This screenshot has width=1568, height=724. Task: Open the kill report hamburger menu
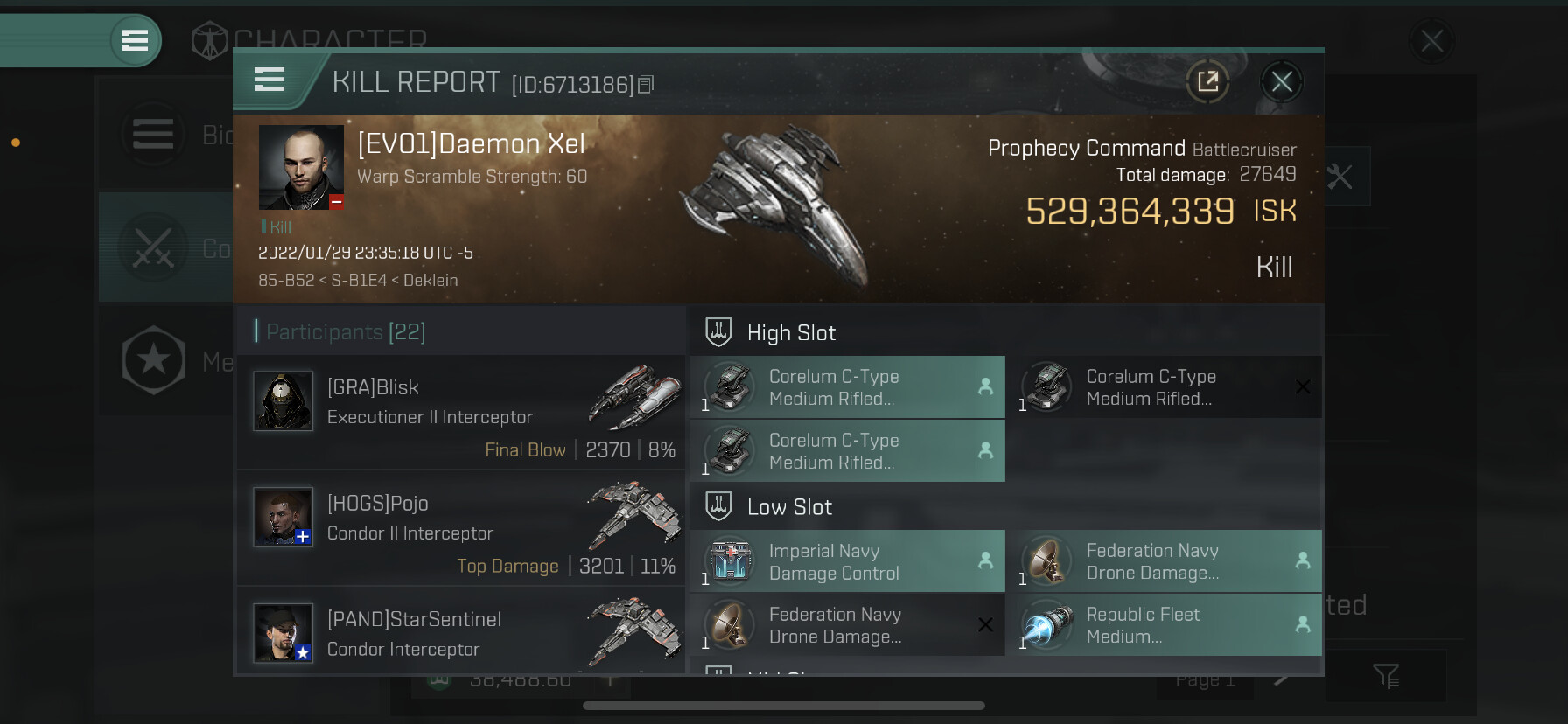[x=269, y=80]
